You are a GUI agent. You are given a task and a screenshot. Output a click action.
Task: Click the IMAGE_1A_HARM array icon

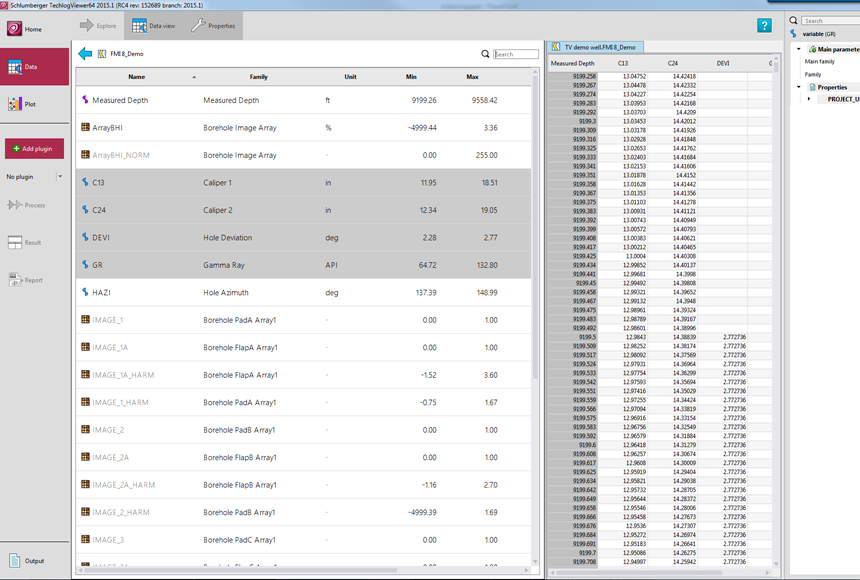[85, 374]
